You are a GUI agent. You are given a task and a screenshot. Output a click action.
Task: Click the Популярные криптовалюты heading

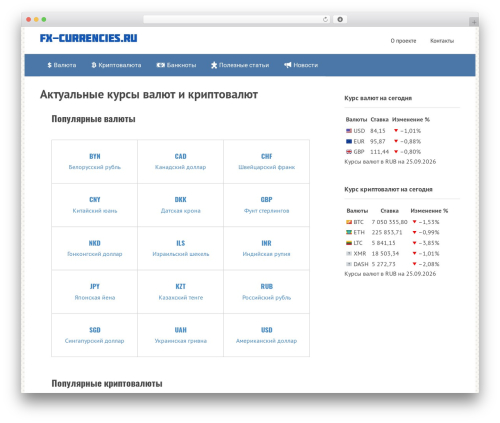[107, 384]
